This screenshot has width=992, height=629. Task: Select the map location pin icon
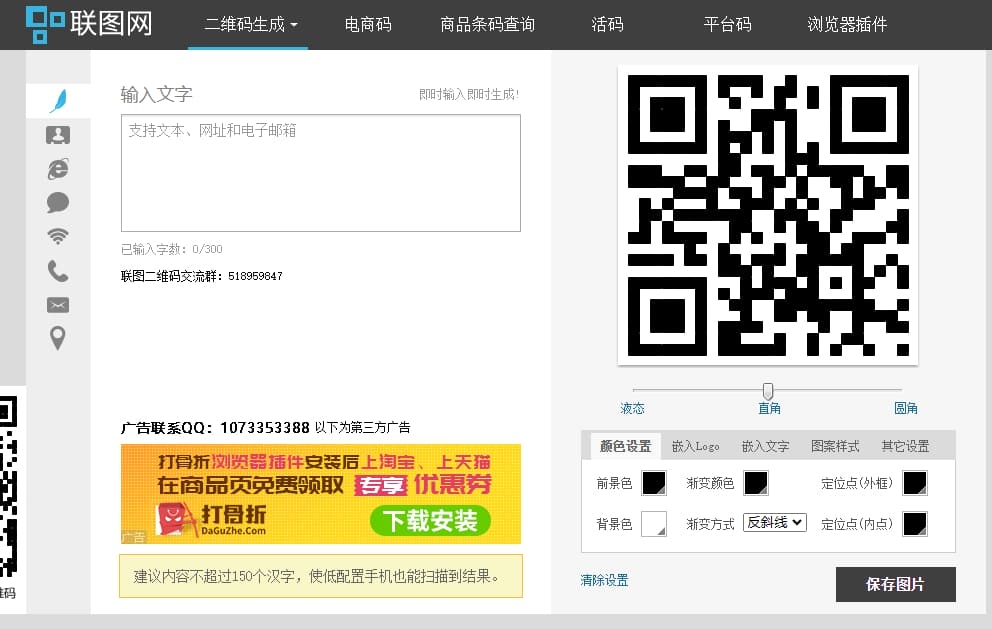pos(58,339)
